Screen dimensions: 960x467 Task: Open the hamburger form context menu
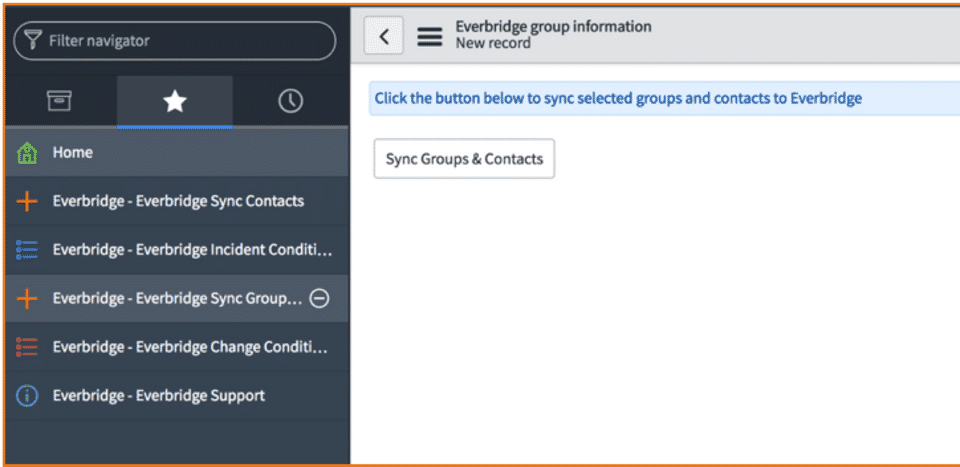(430, 37)
